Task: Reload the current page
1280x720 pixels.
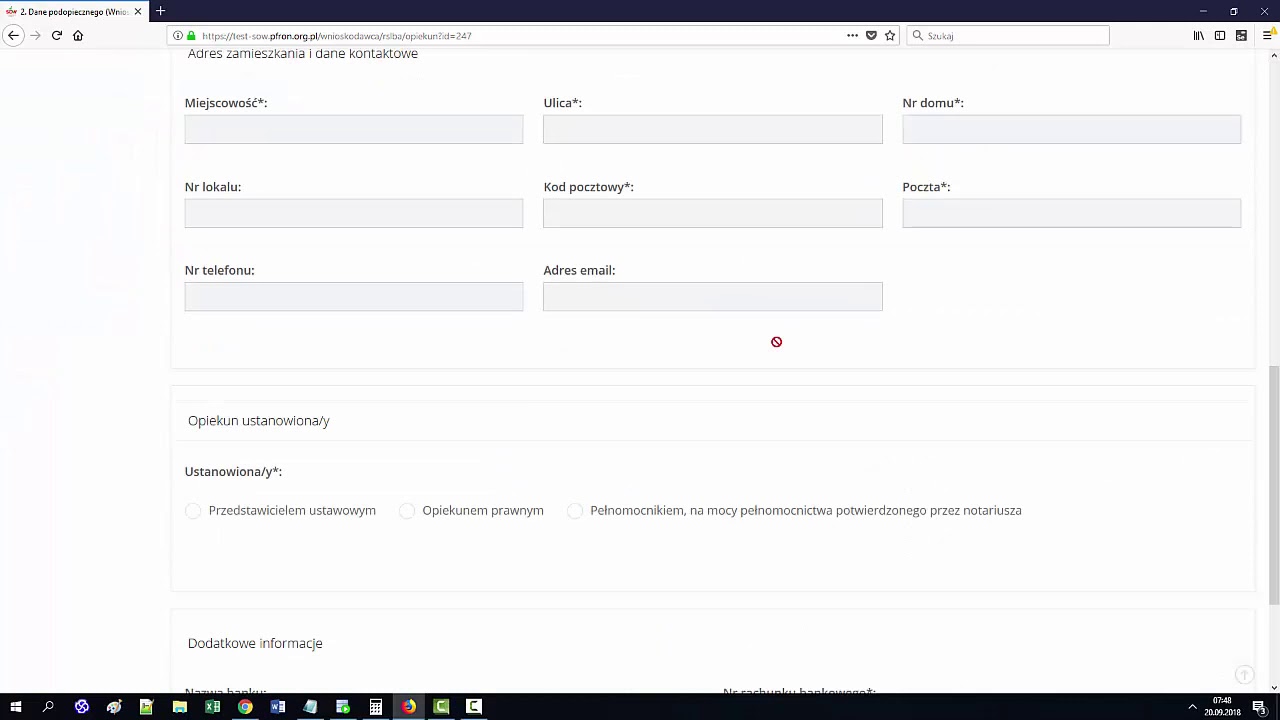Action: coord(56,35)
